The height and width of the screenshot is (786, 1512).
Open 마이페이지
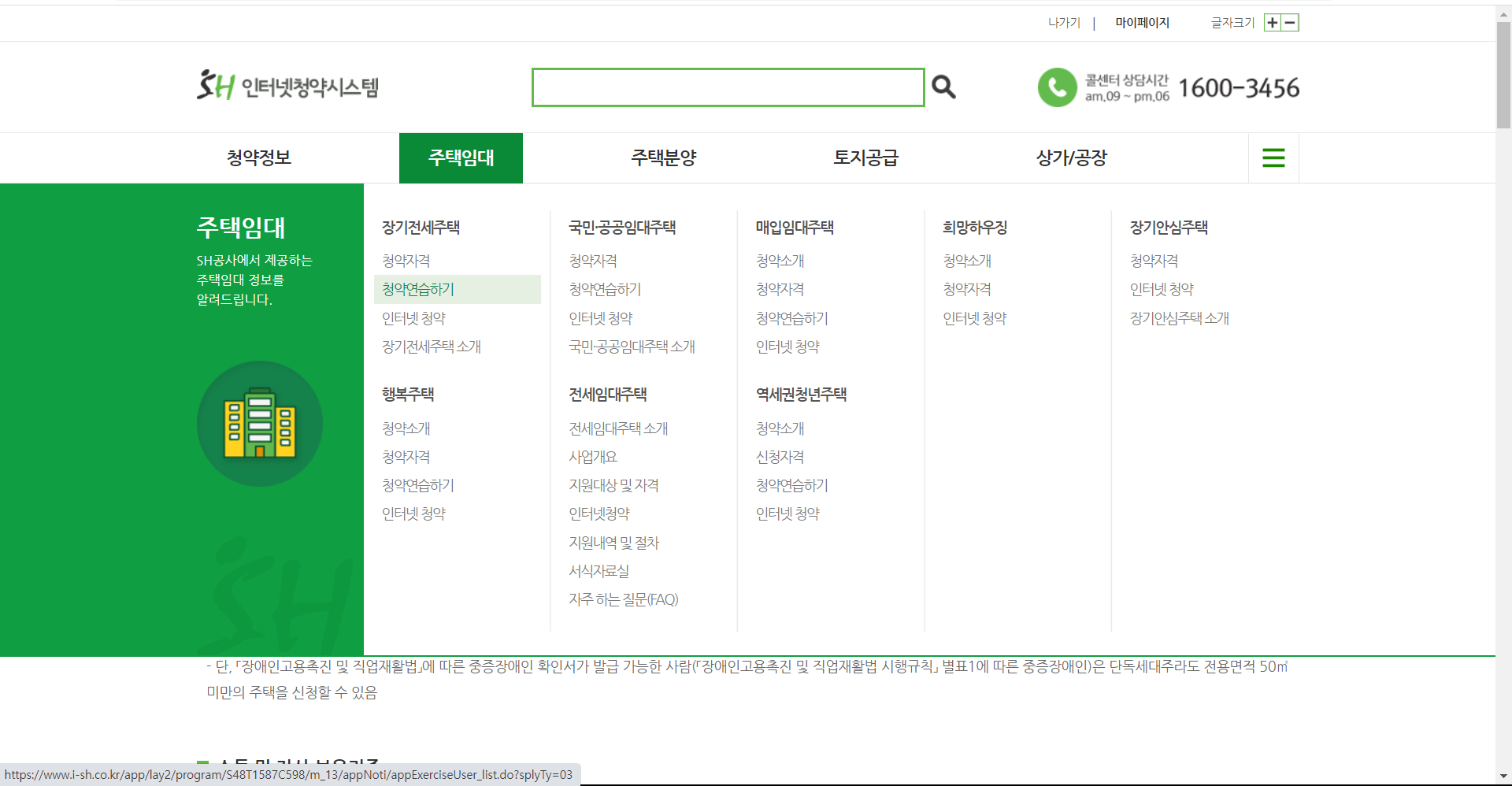click(x=1143, y=23)
